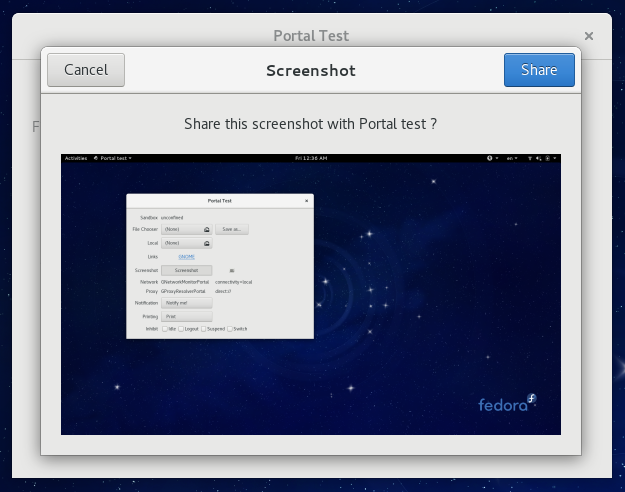
Task: Close the background Portal Test window
Action: 589,36
